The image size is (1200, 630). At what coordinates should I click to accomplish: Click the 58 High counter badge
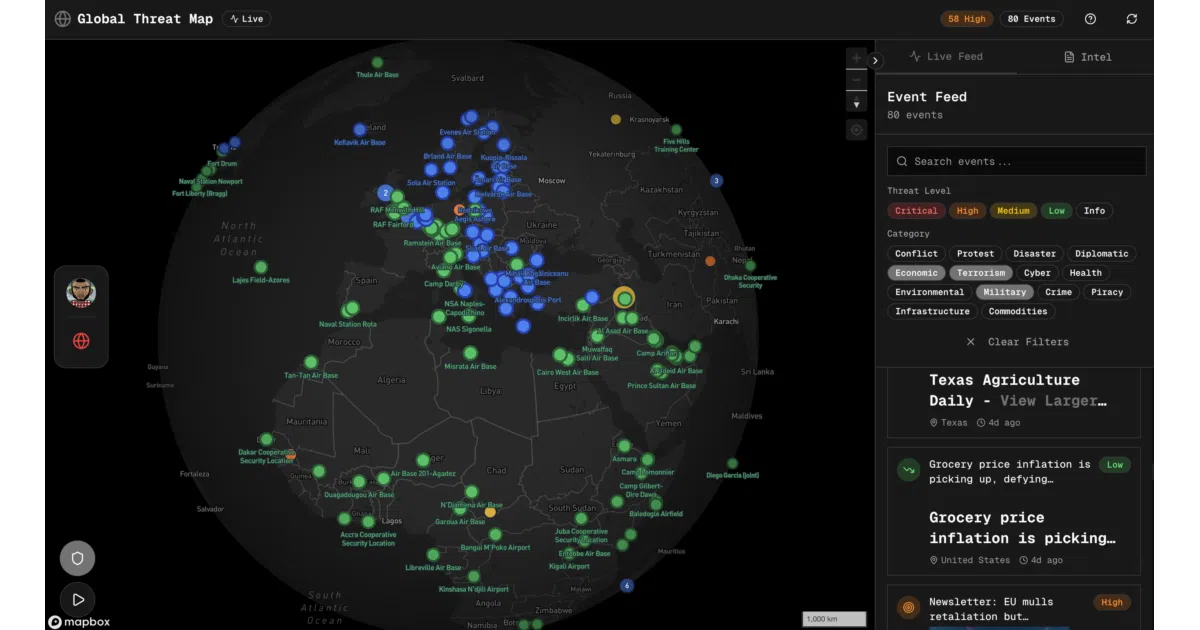point(967,19)
